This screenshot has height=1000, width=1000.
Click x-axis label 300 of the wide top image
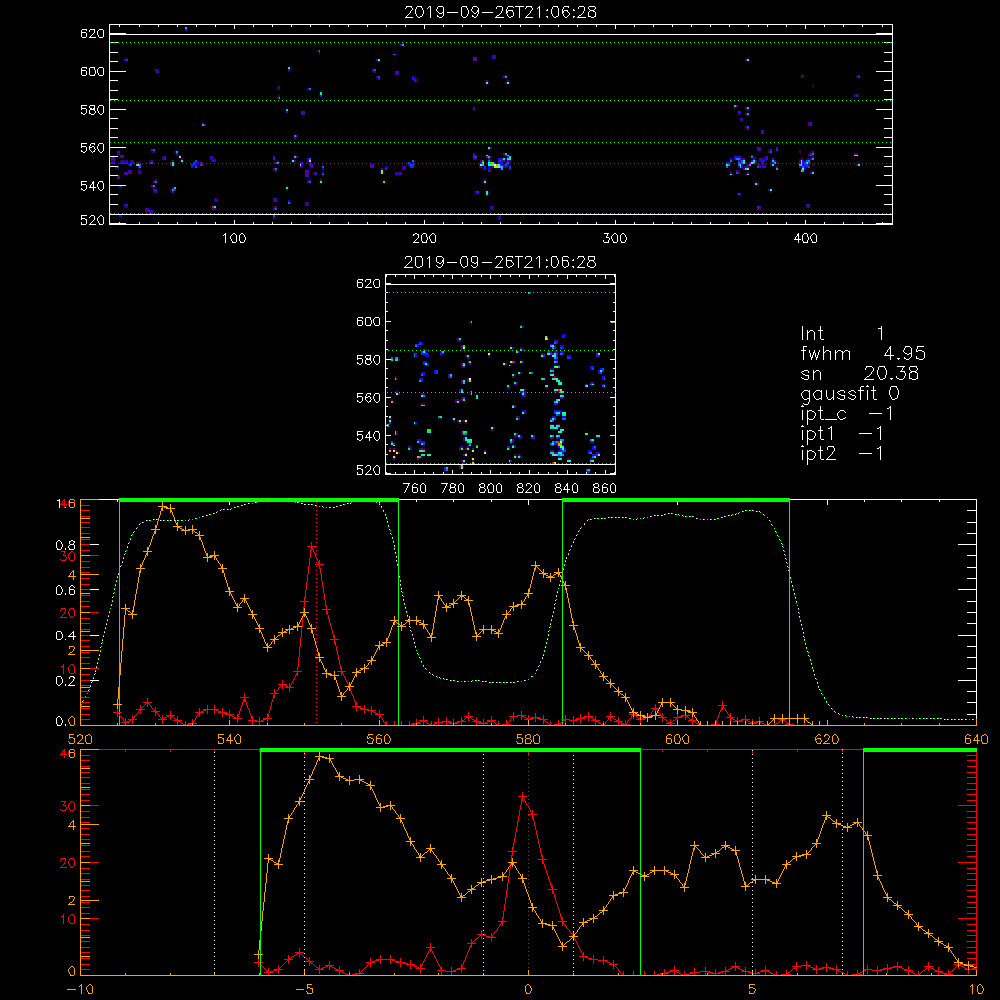615,239
